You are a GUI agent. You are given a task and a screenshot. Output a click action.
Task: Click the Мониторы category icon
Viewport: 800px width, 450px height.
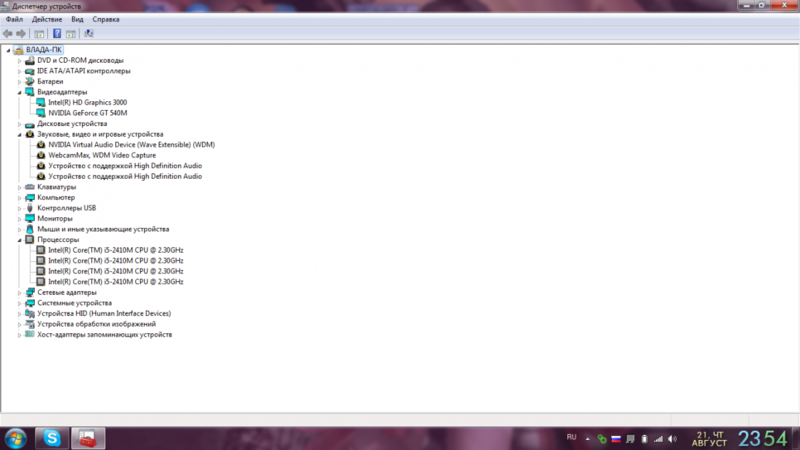pyautogui.click(x=30, y=219)
